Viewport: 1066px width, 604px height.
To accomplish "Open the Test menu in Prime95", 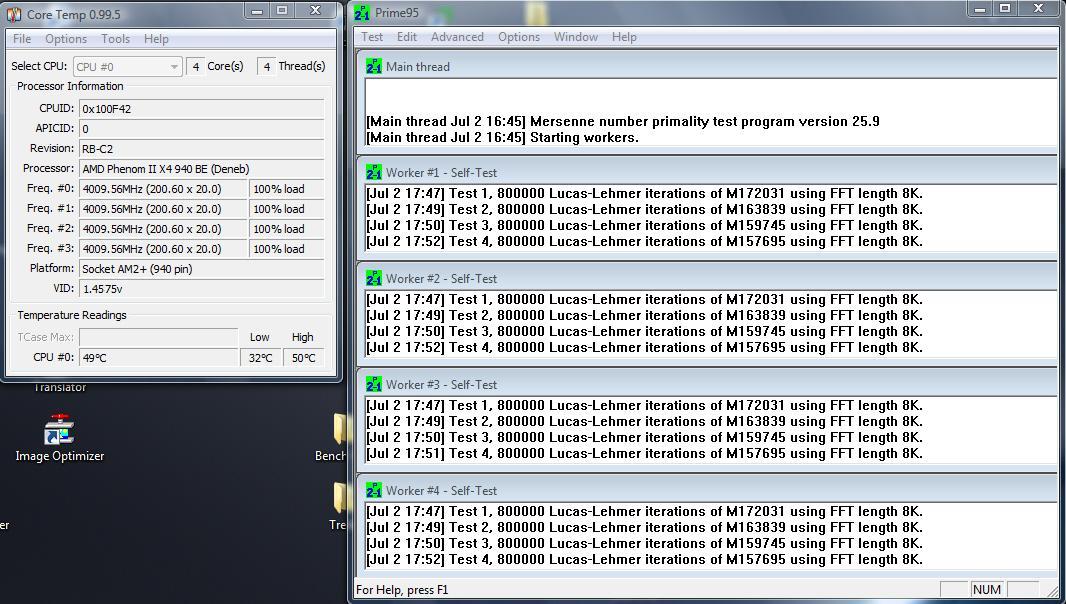I will tap(372, 37).
